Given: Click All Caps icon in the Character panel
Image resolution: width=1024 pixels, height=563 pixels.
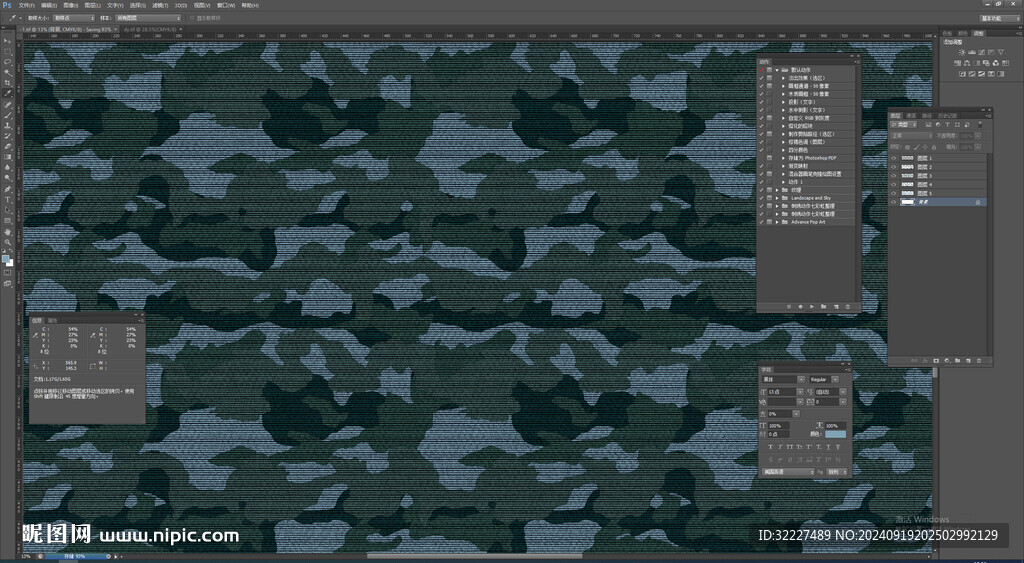Looking at the screenshot, I should (790, 447).
